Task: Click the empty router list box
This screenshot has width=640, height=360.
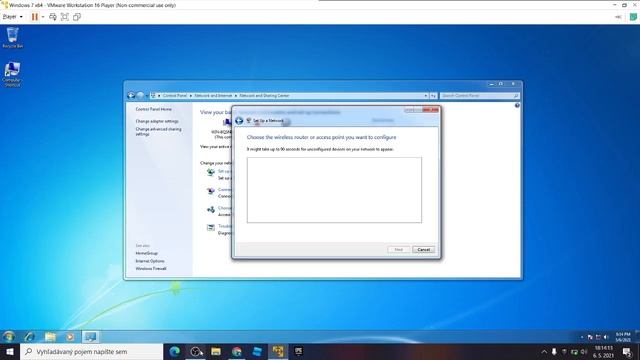Action: pyautogui.click(x=334, y=190)
